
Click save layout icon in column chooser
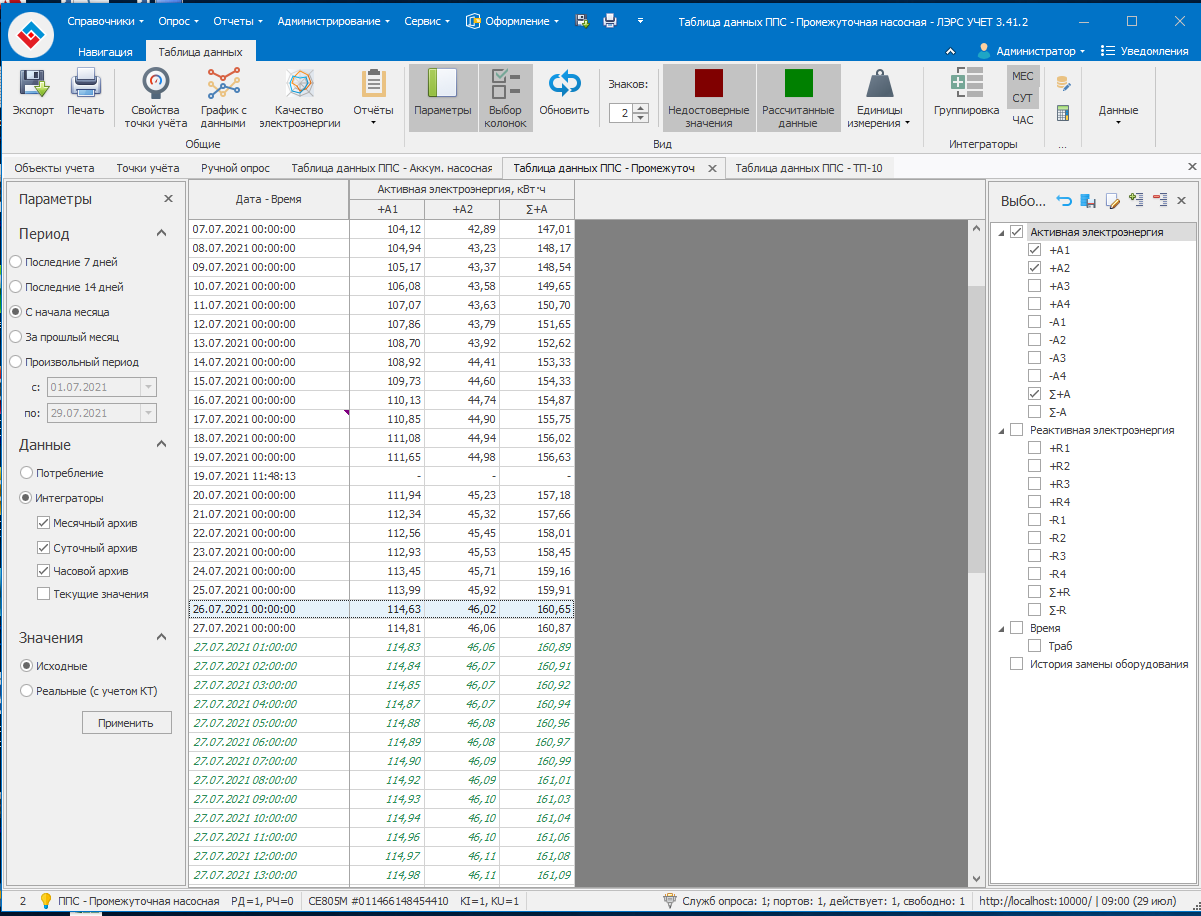click(1088, 201)
